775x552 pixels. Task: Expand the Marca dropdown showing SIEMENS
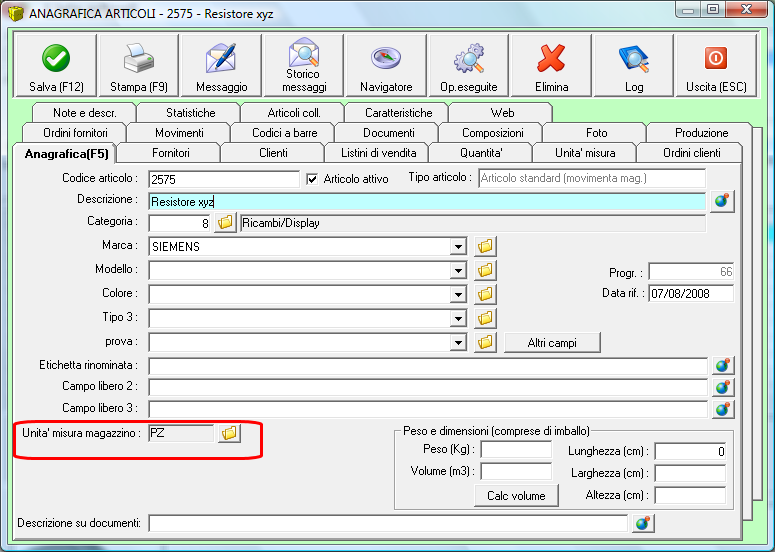tap(458, 246)
